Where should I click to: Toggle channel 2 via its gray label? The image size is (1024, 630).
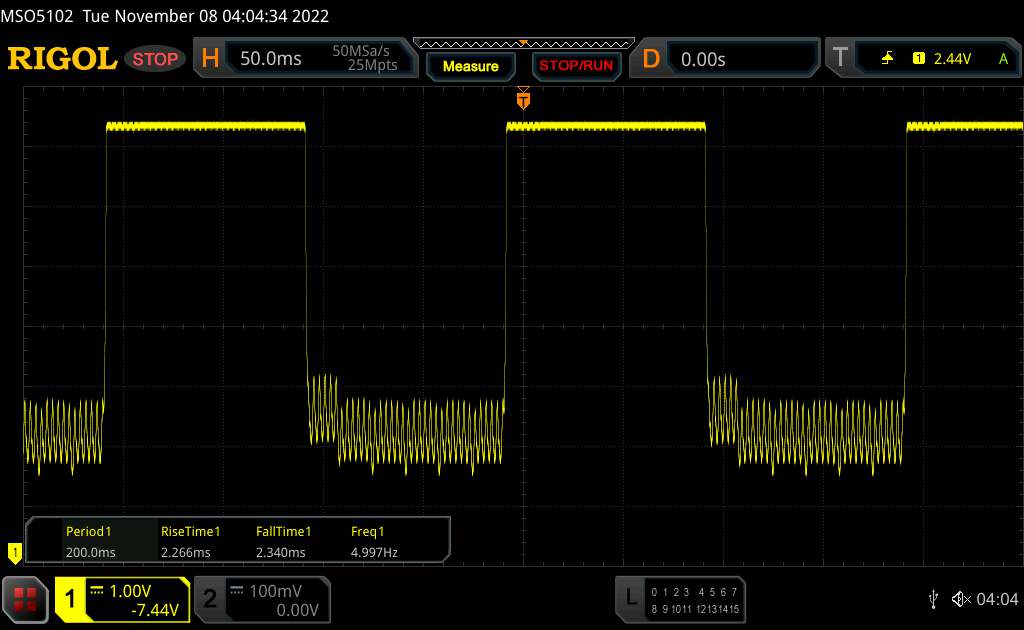click(x=210, y=599)
